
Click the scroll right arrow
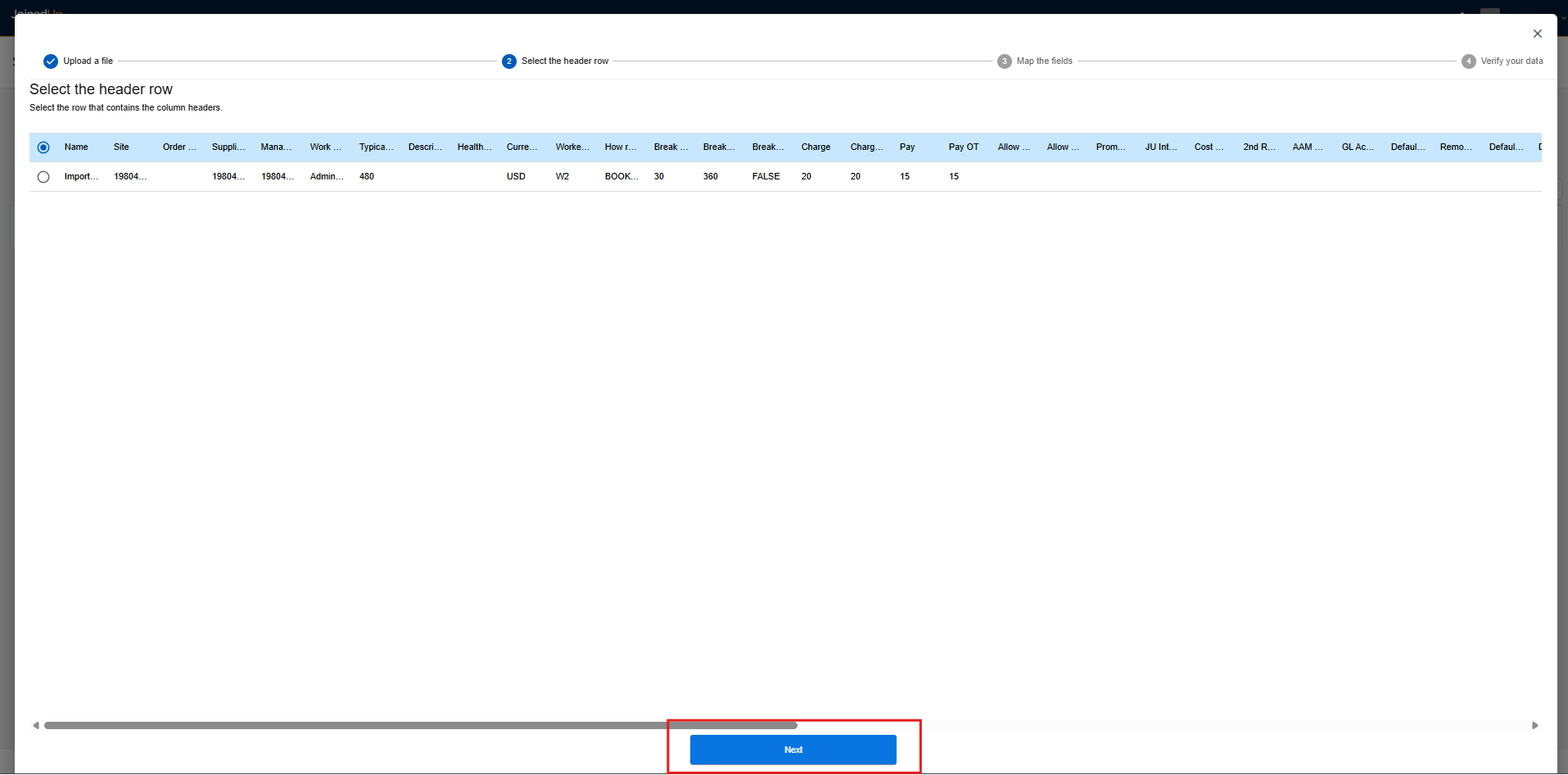coord(1534,726)
